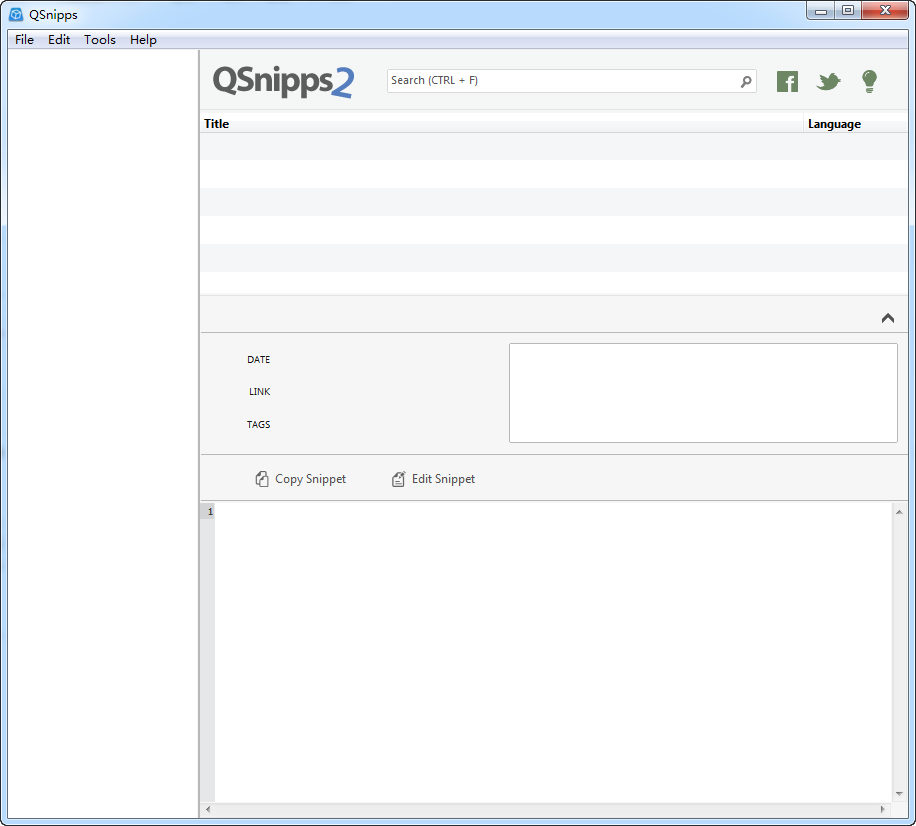Screen dimensions: 916x826
Task: Click the code editor down scroll arrow
Action: pos(899,793)
